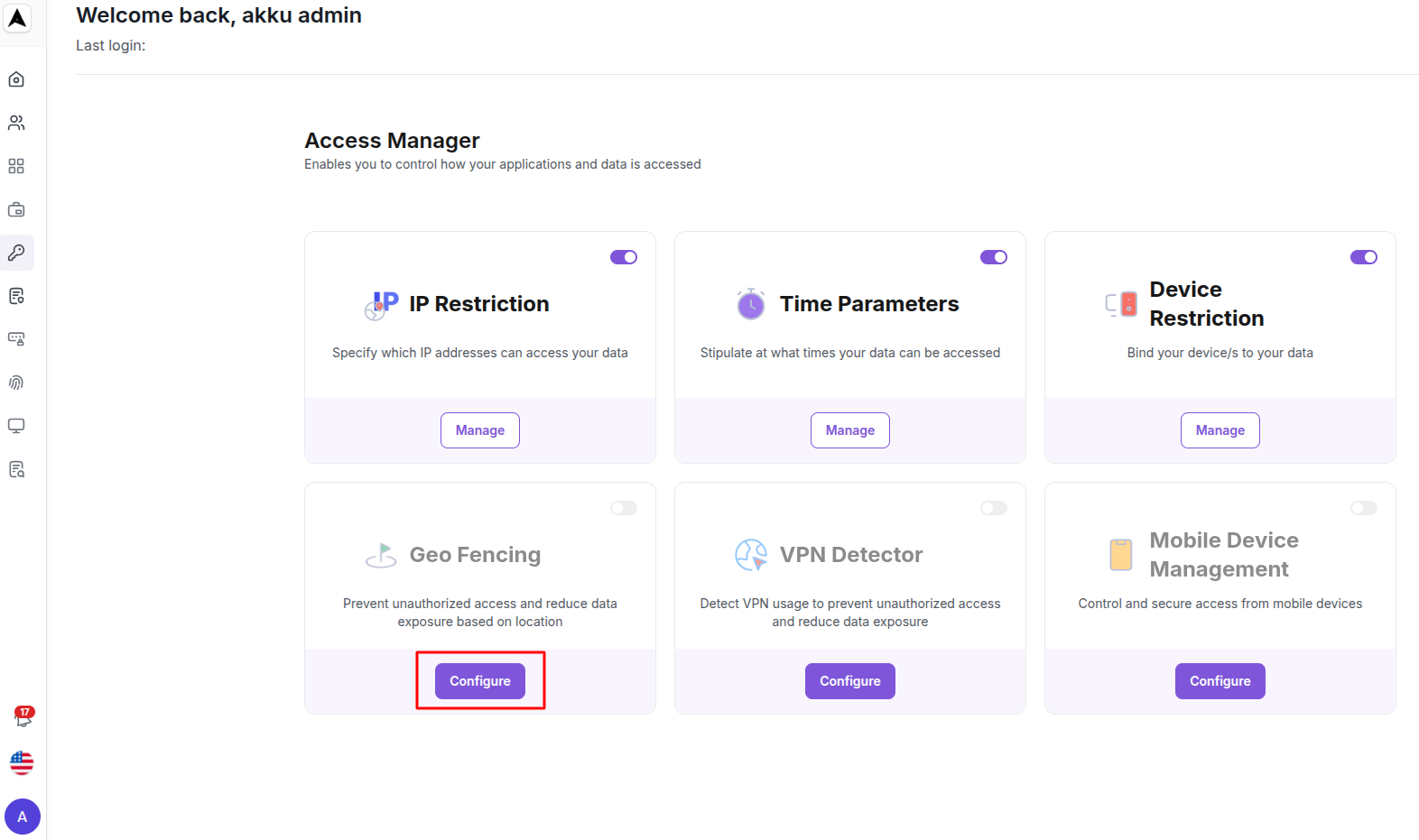1419x840 pixels.
Task: Click the Time Parameters clock icon
Action: pos(751,304)
